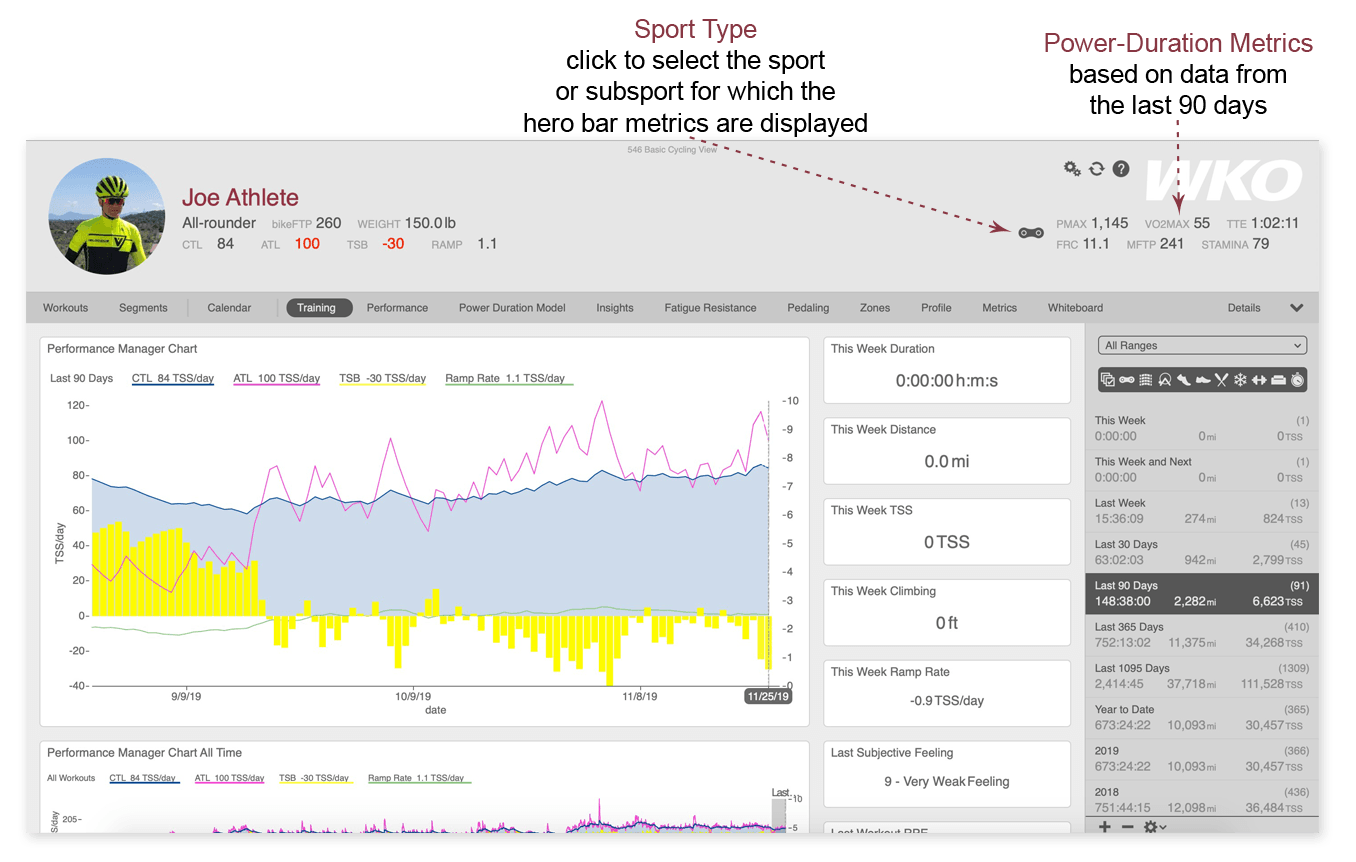The image size is (1356, 862).
Task: Select the Year to Date range
Action: [1201, 717]
